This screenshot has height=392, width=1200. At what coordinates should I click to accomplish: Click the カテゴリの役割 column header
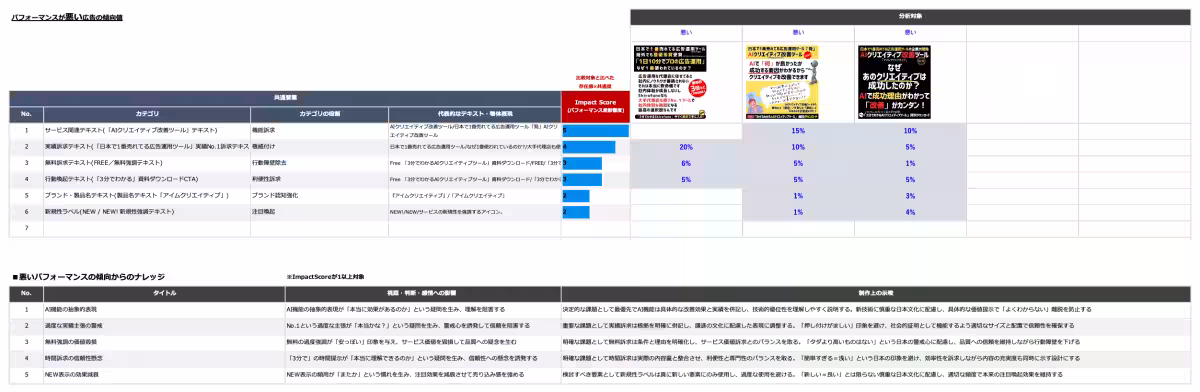(320, 113)
